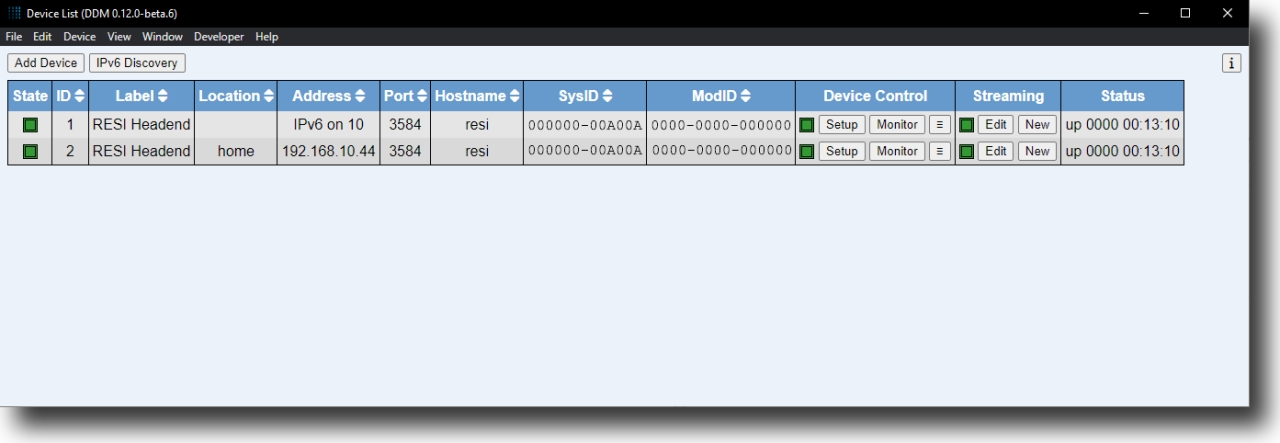Click uptime status of device 2
This screenshot has width=1280, height=443.
(1122, 151)
